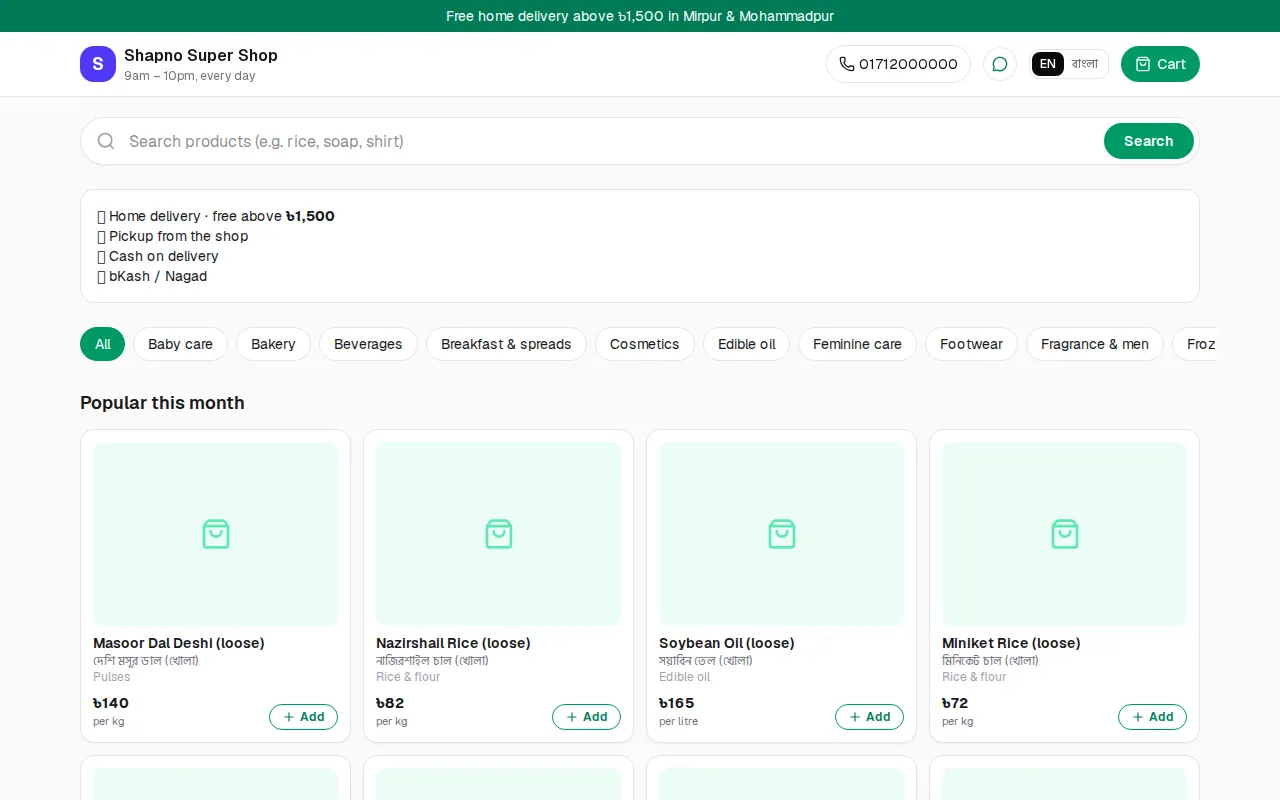The image size is (1280, 800).
Task: Switch language to EN
Action: [x=1047, y=64]
